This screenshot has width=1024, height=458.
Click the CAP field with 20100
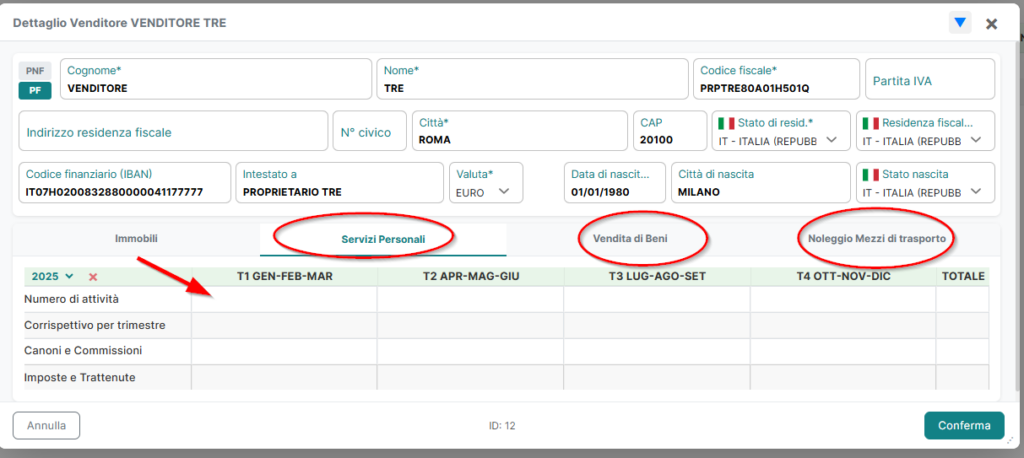point(670,131)
